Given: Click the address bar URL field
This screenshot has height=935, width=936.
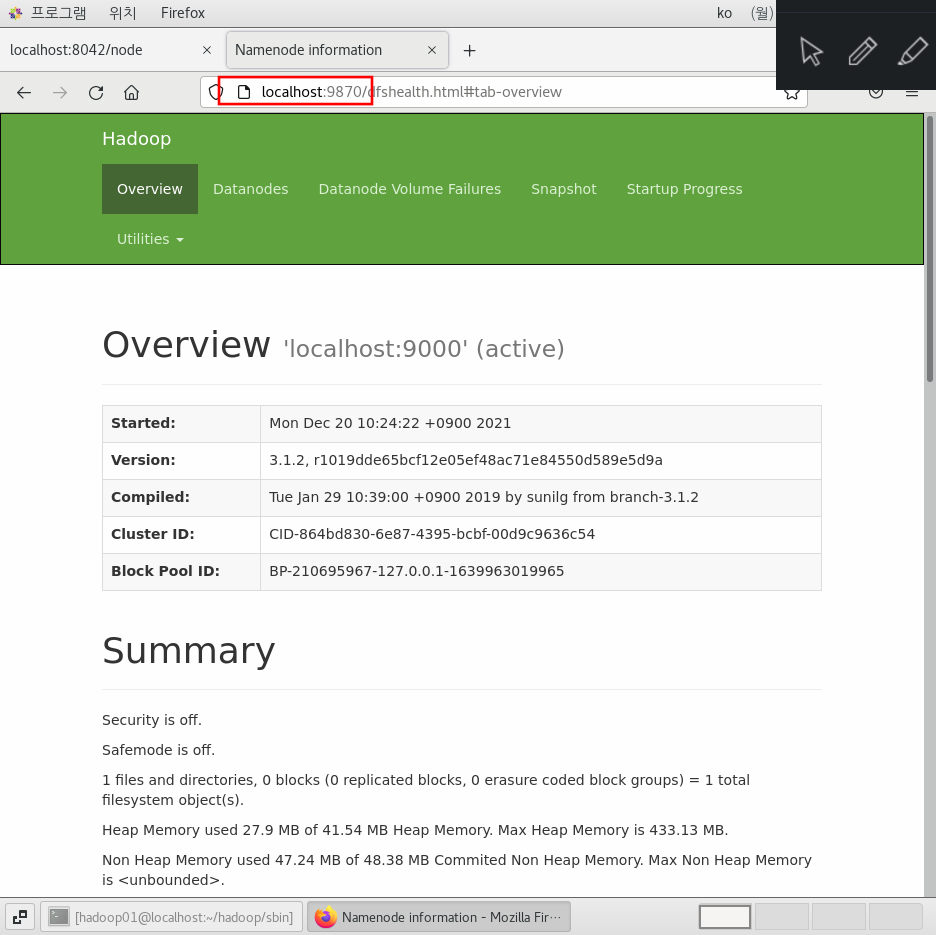Looking at the screenshot, I should [504, 92].
